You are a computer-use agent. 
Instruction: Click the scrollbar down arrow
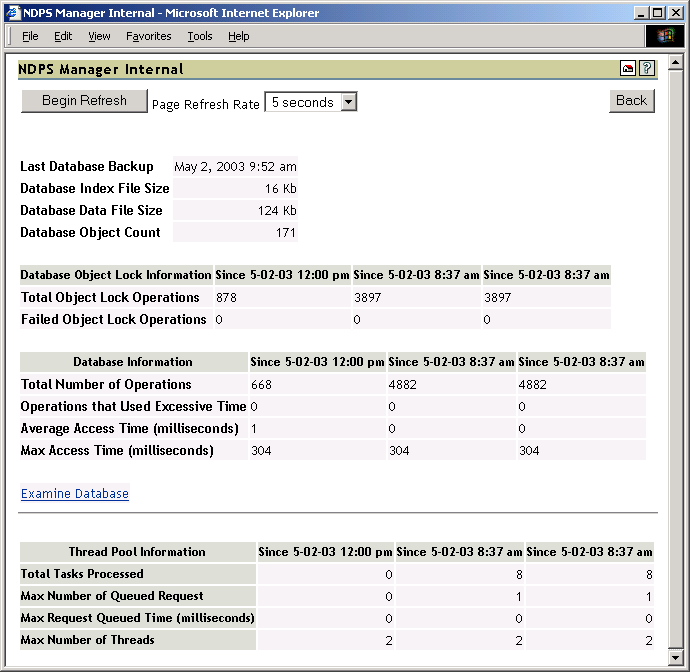pyautogui.click(x=675, y=657)
